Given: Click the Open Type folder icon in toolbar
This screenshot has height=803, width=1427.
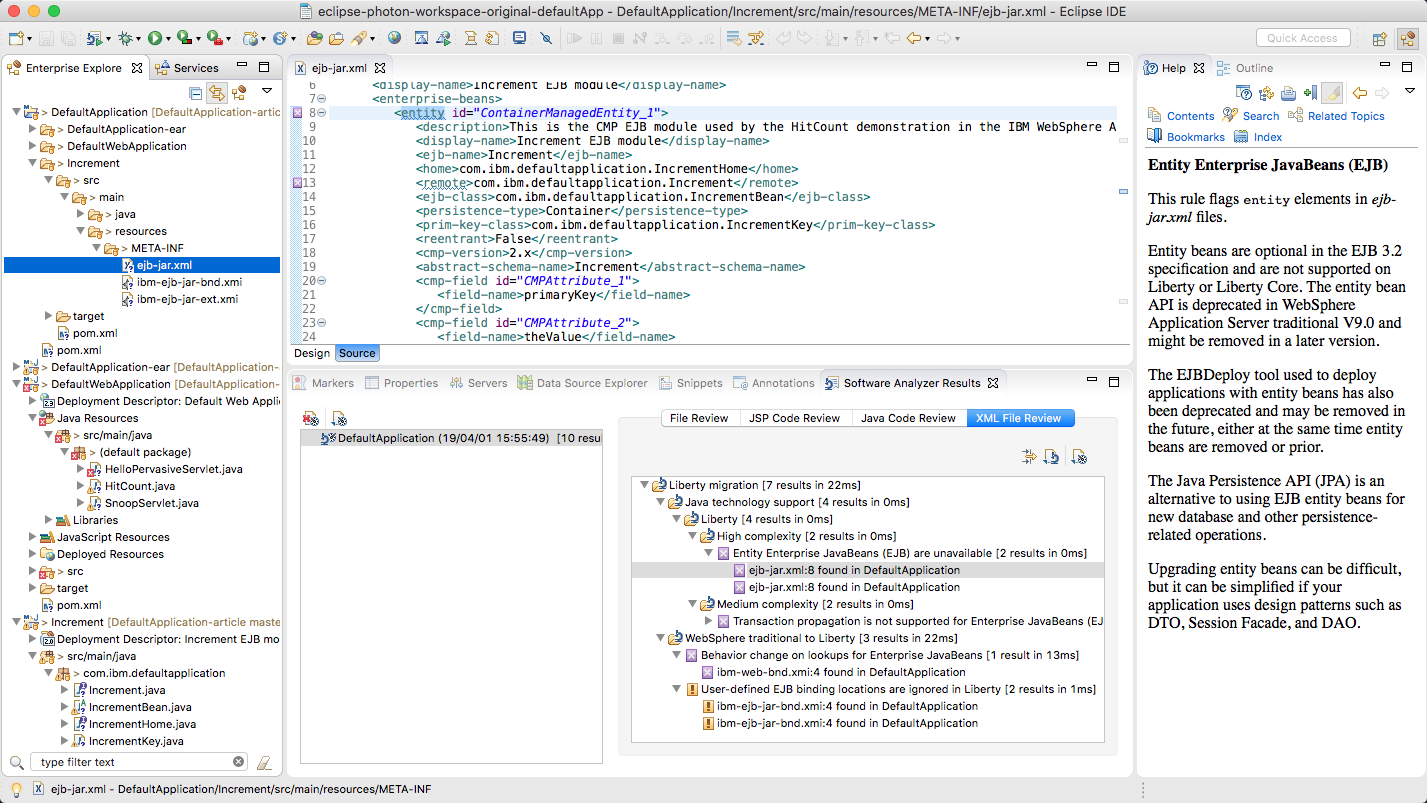Looking at the screenshot, I should (315, 39).
